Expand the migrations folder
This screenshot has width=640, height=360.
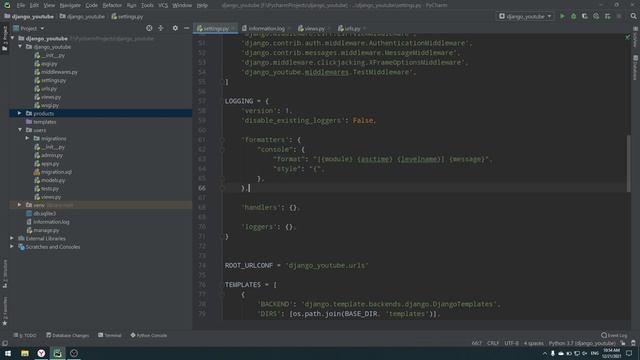click(x=27, y=138)
